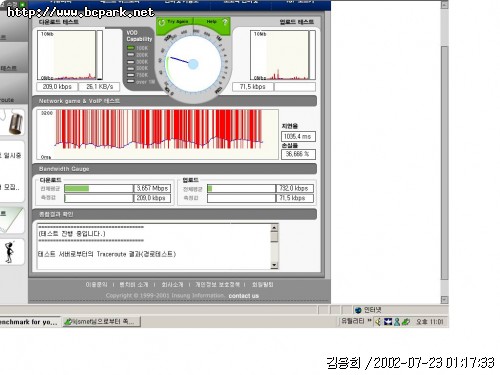This screenshot has width=500, height=375.
Task: Click the results box scroll up arrow
Action: tap(274, 228)
